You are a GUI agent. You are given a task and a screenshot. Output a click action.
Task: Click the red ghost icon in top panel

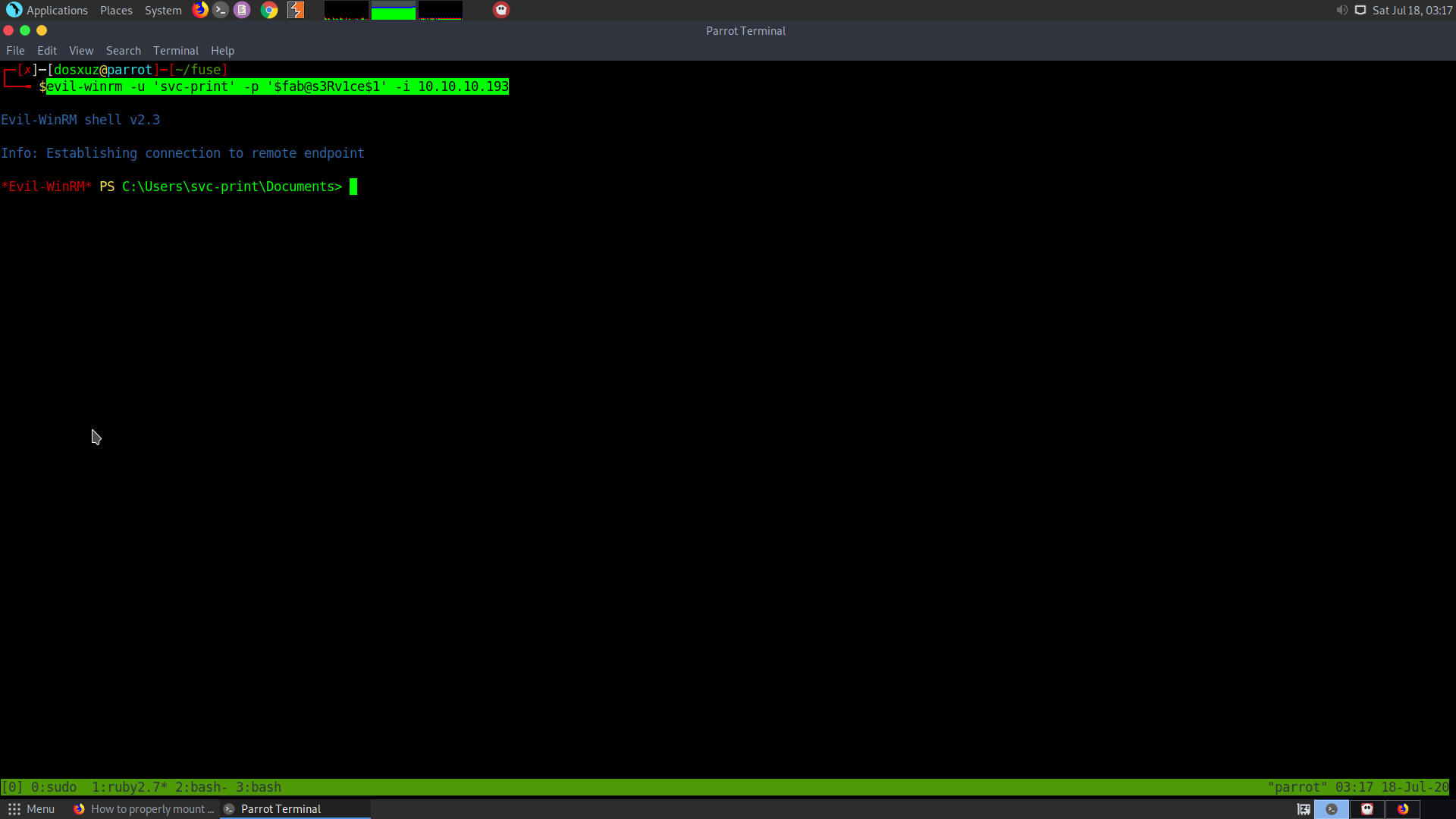click(501, 10)
